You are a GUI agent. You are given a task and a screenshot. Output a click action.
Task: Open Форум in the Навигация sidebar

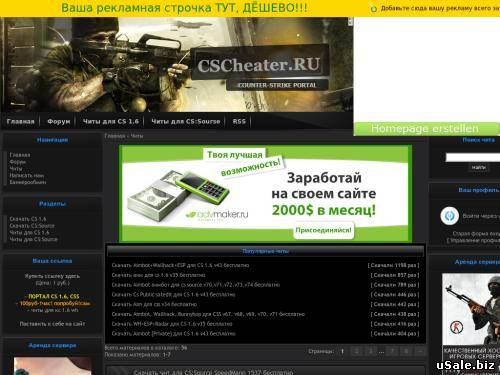tap(17, 162)
